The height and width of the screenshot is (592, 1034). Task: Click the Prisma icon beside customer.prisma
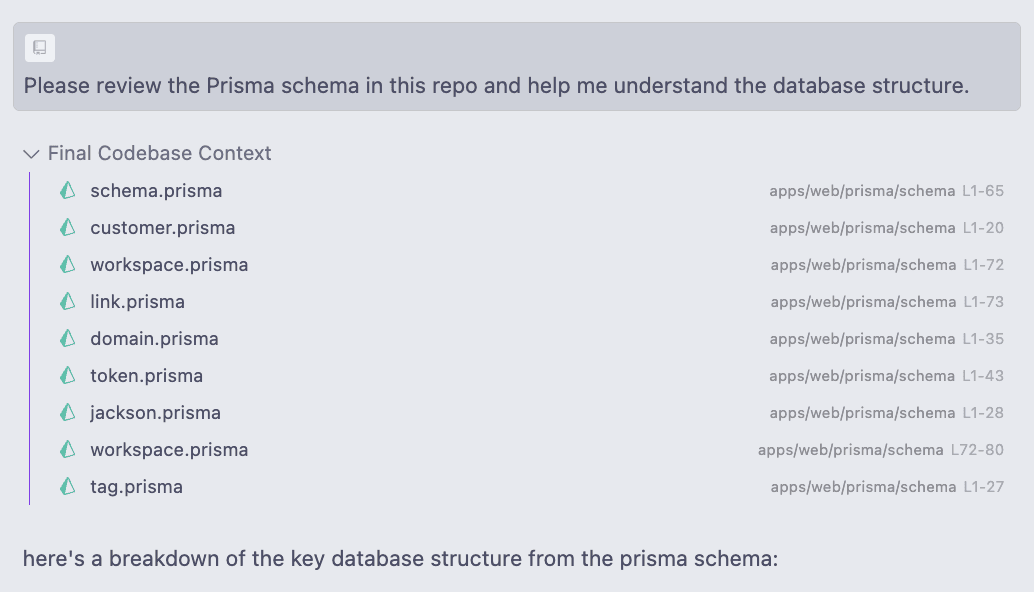(68, 228)
